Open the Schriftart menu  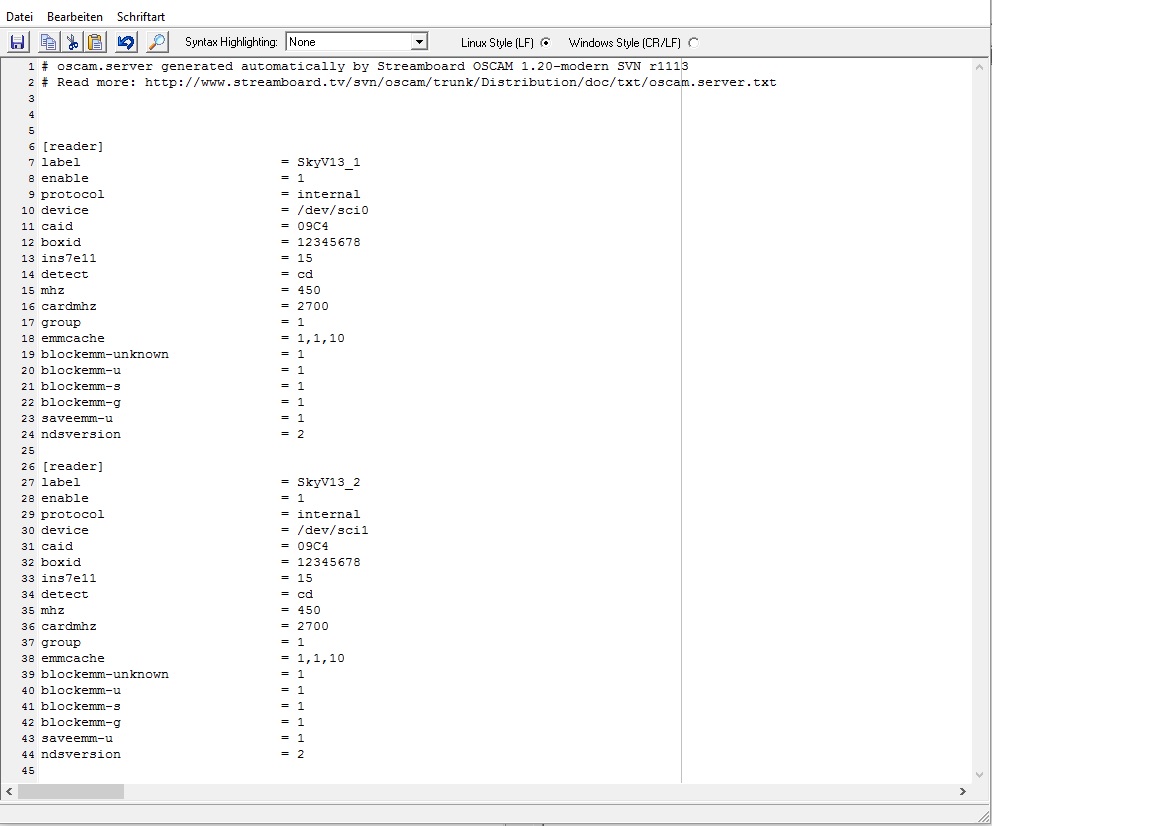(x=141, y=17)
